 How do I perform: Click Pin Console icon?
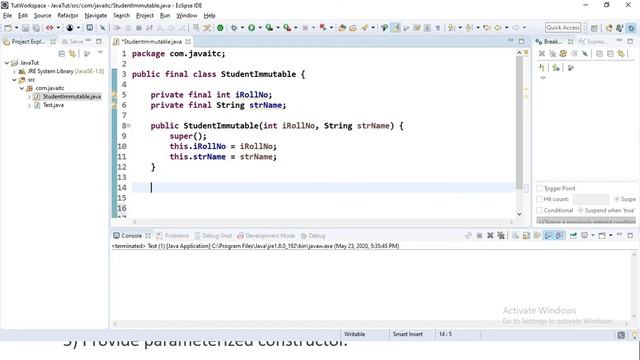(573, 236)
